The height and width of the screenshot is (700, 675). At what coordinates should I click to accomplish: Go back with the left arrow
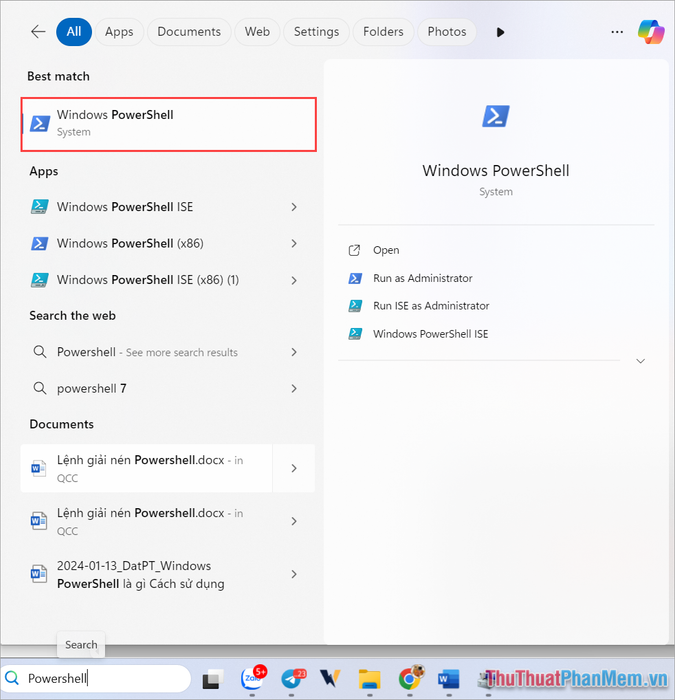tap(38, 32)
